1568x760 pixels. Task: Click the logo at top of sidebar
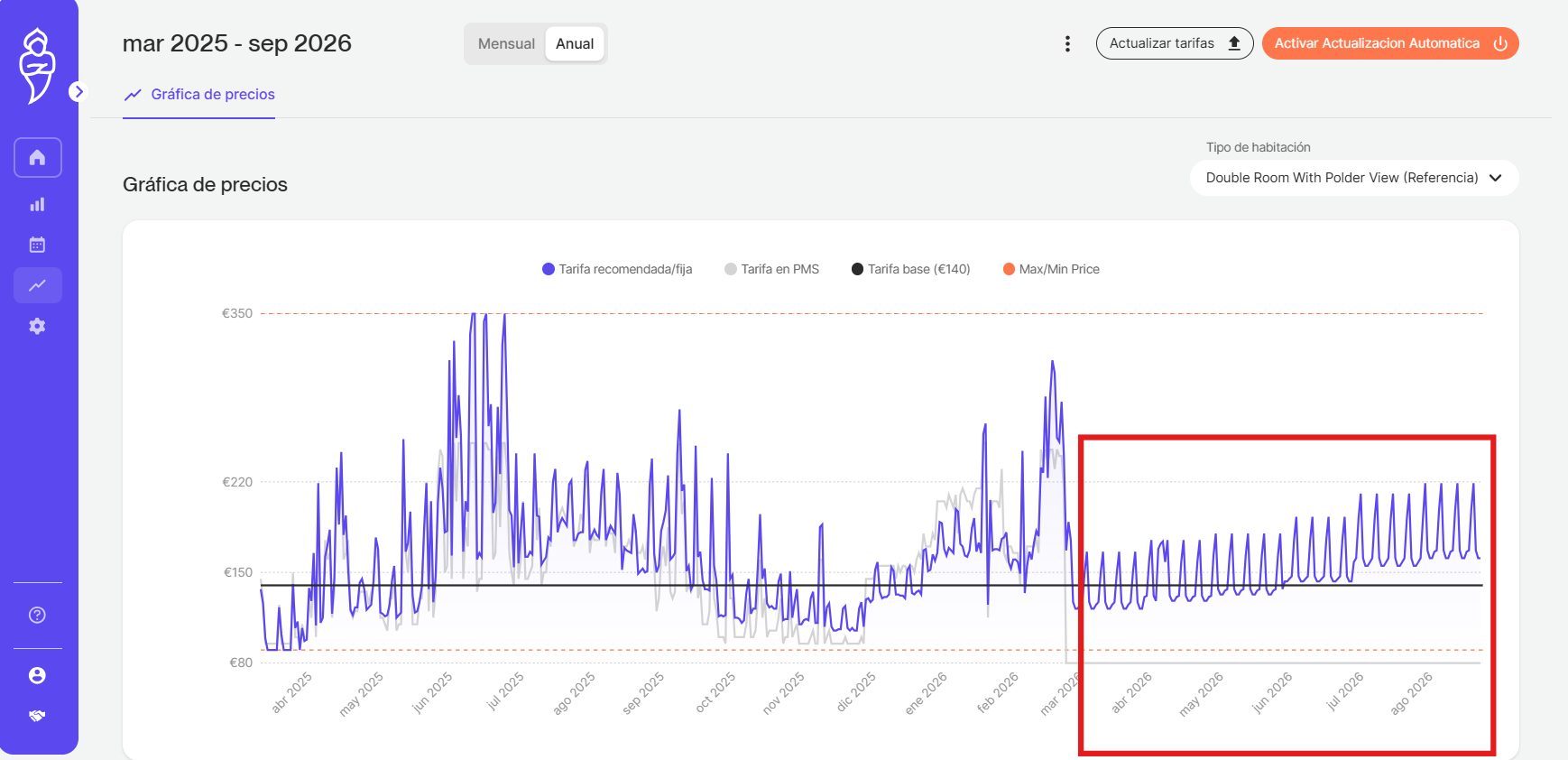point(37,65)
